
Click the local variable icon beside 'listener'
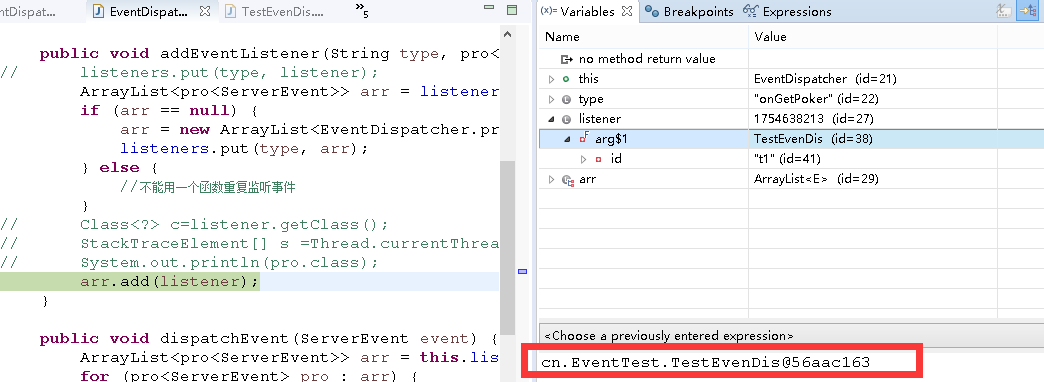click(567, 119)
